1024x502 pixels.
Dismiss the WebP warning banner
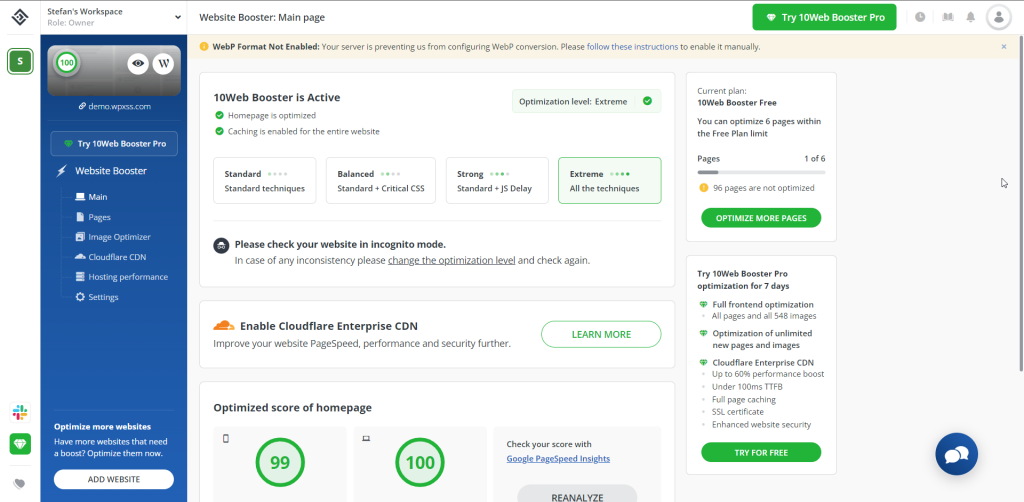pyautogui.click(x=1004, y=47)
